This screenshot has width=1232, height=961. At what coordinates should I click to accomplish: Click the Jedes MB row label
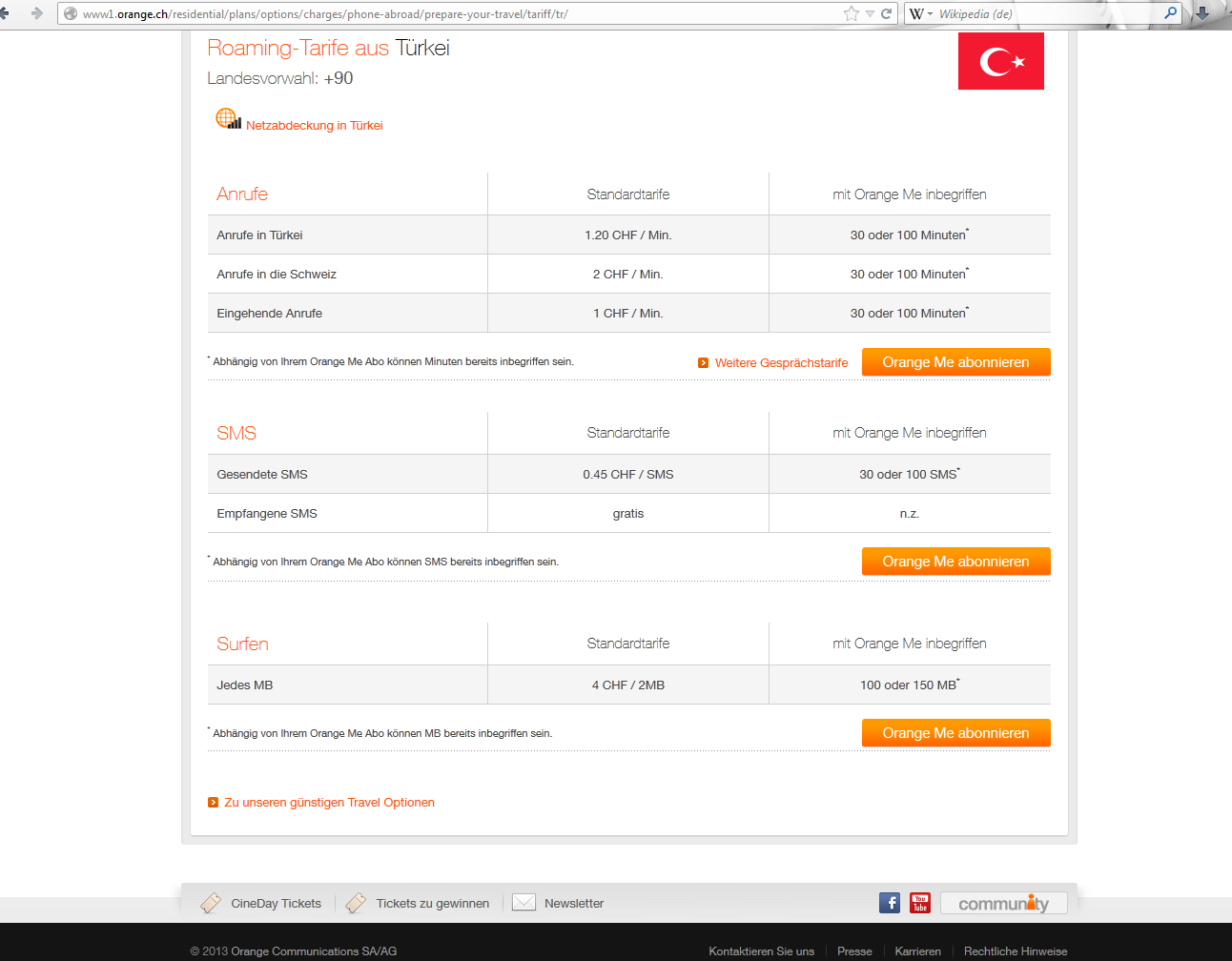[245, 685]
